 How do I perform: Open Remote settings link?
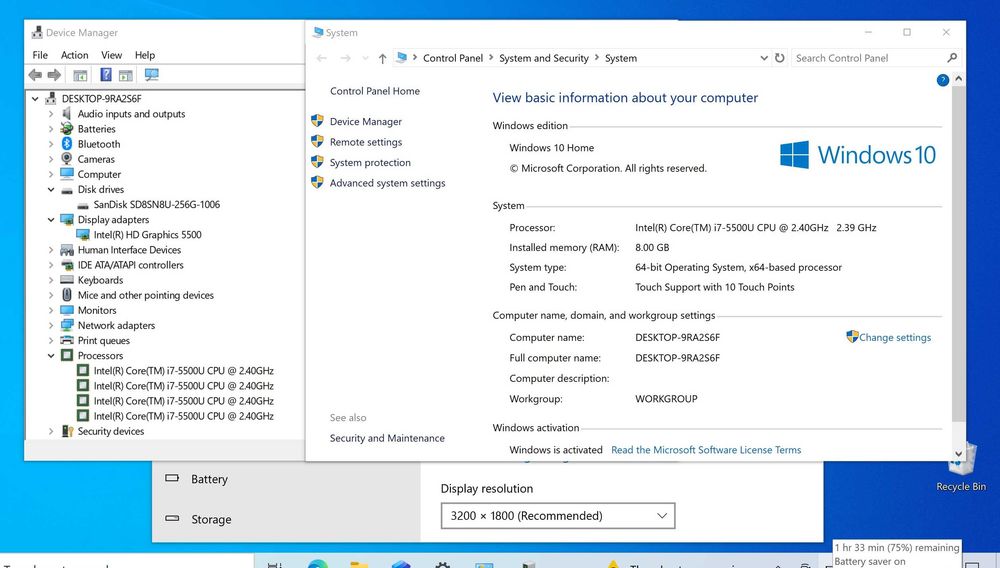point(366,142)
